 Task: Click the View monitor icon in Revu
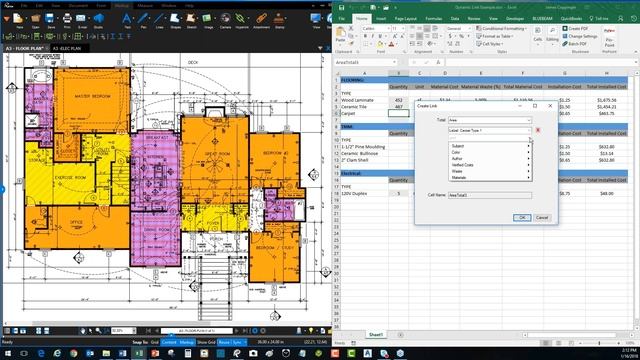point(316,18)
